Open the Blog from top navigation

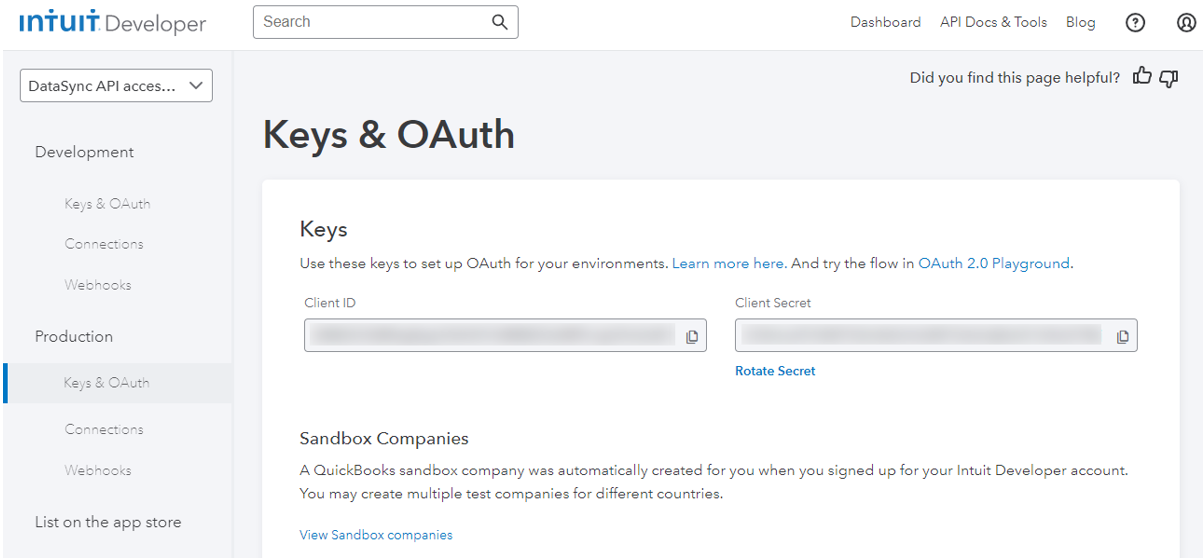point(1080,22)
